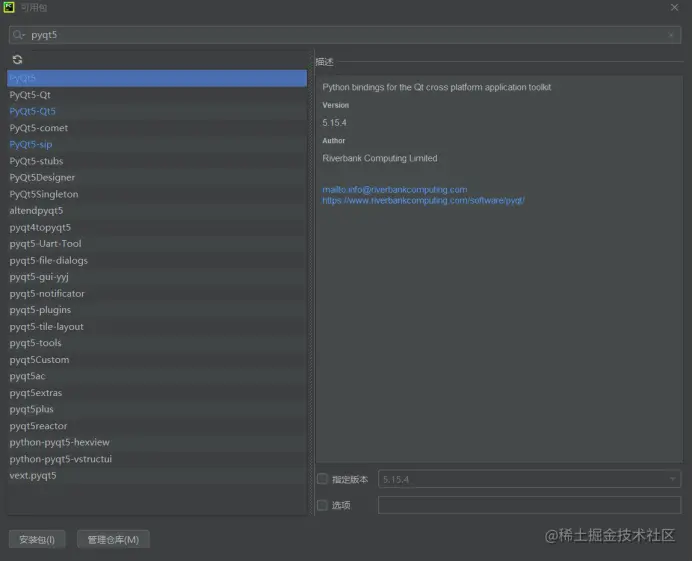
Task: Click the refresh package list icon
Action: click(x=17, y=60)
